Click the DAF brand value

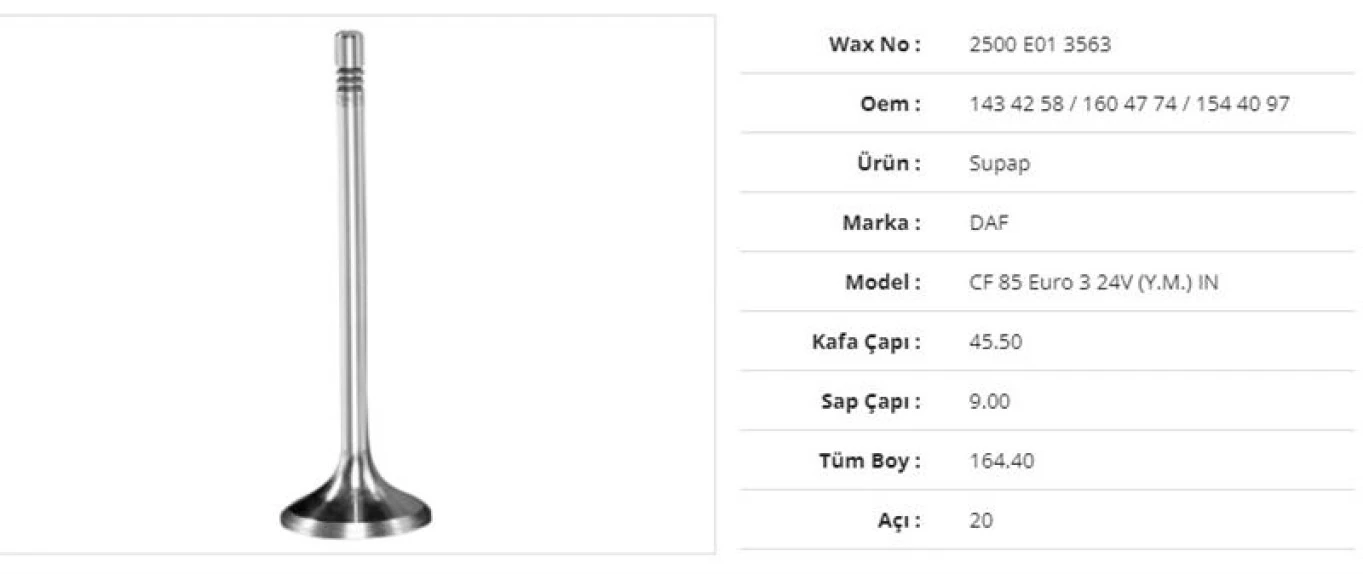coord(989,222)
